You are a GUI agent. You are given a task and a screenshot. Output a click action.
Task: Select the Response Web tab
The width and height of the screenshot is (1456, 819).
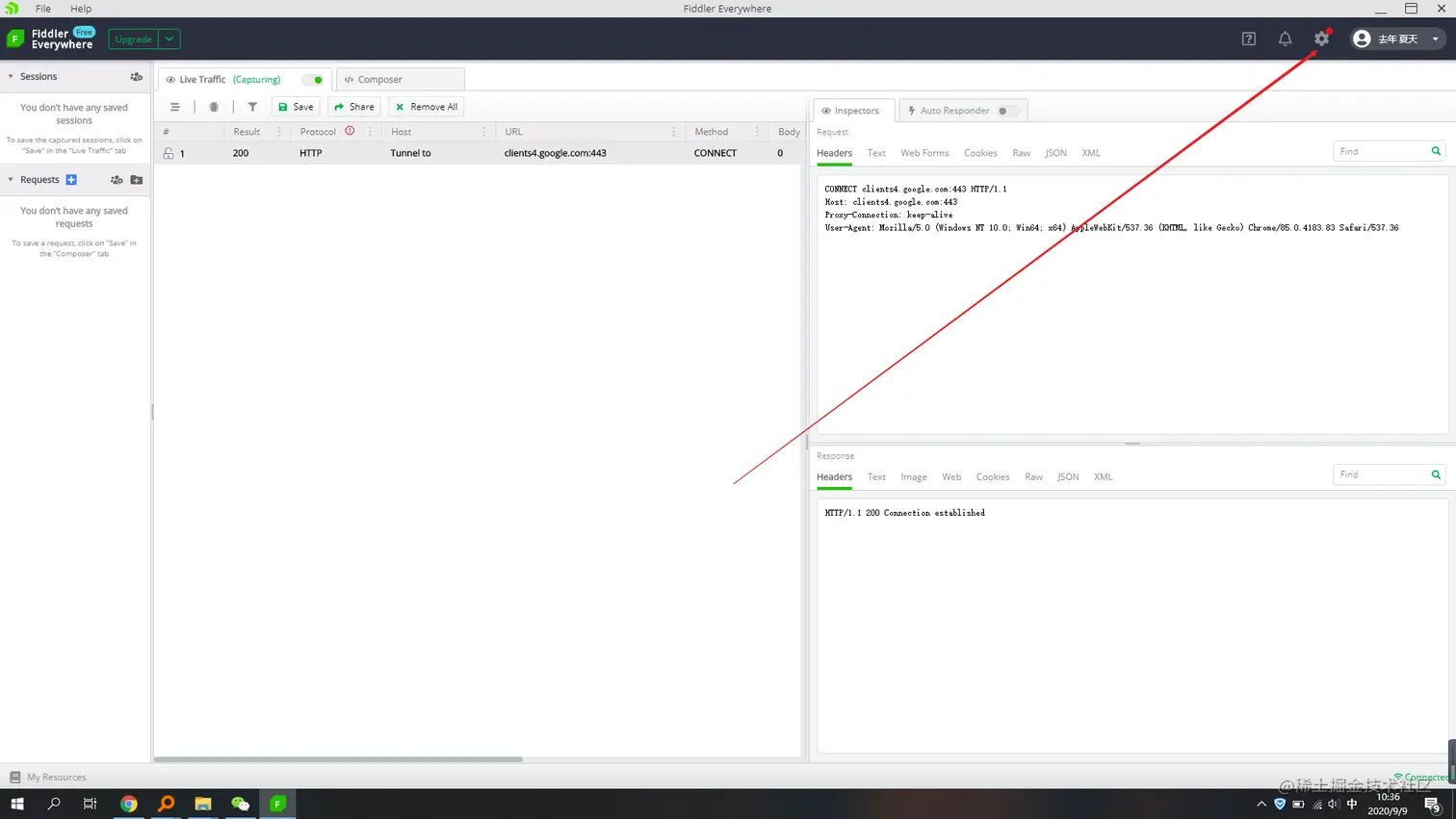(x=951, y=477)
